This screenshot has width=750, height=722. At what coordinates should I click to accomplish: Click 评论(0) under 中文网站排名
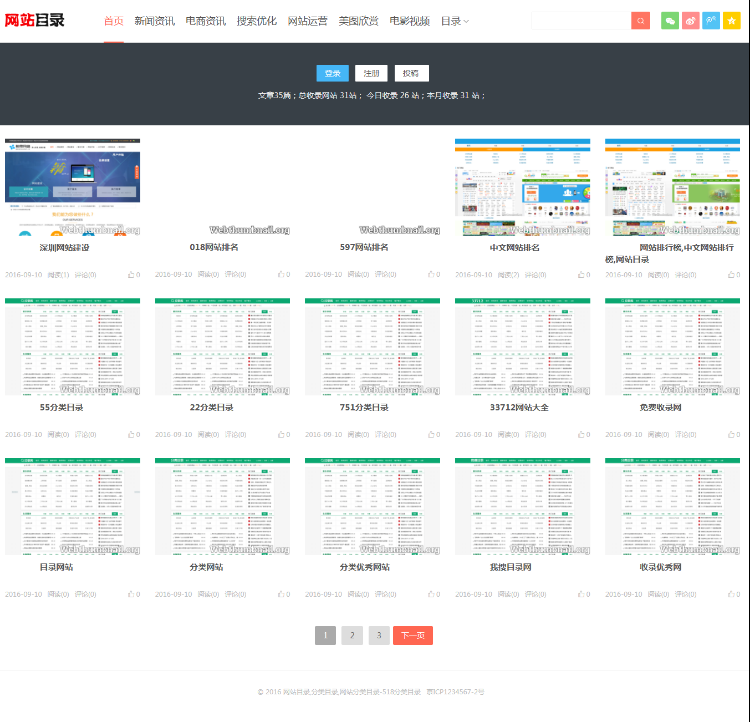point(535,275)
